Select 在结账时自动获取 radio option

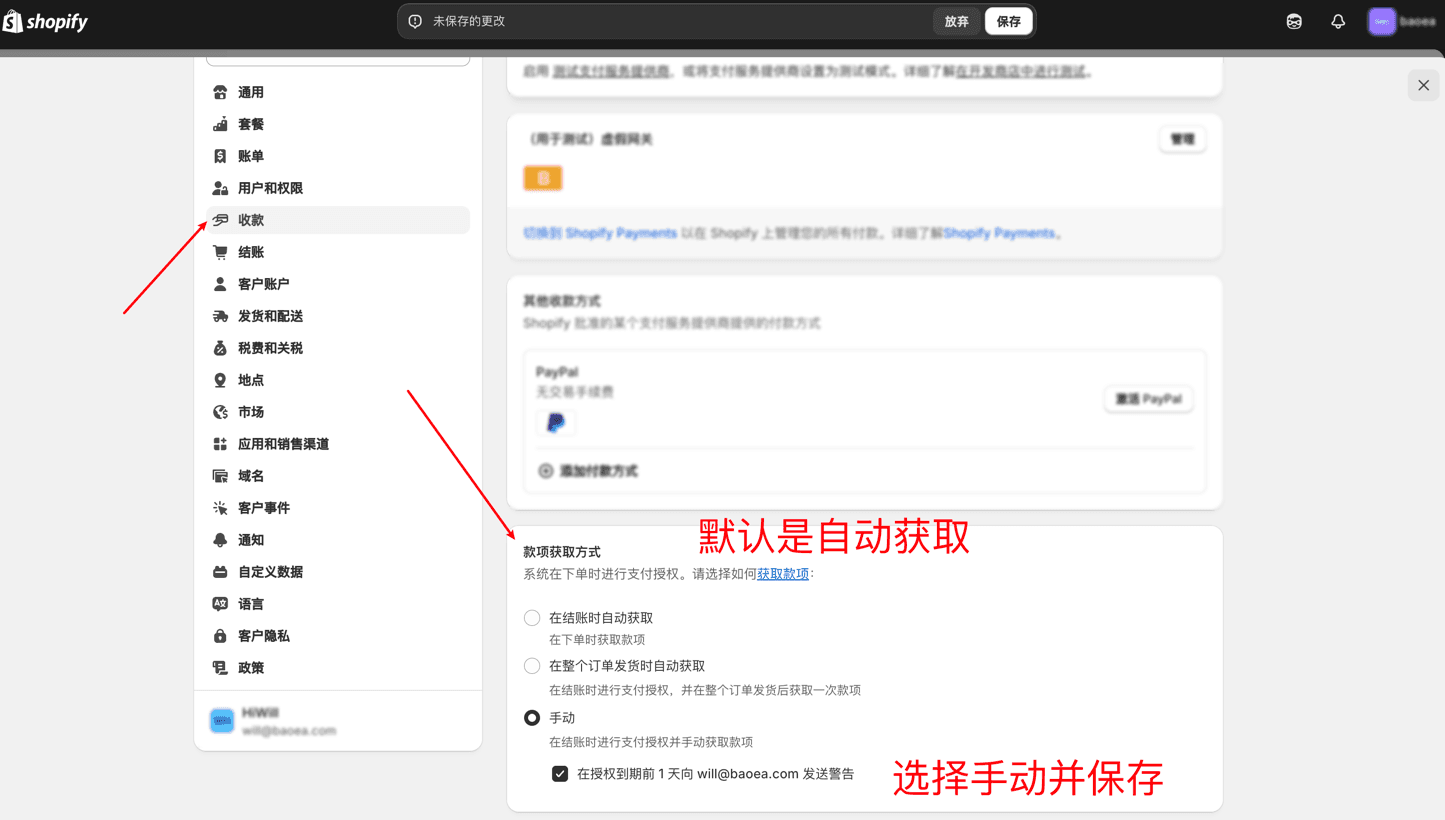tap(532, 618)
